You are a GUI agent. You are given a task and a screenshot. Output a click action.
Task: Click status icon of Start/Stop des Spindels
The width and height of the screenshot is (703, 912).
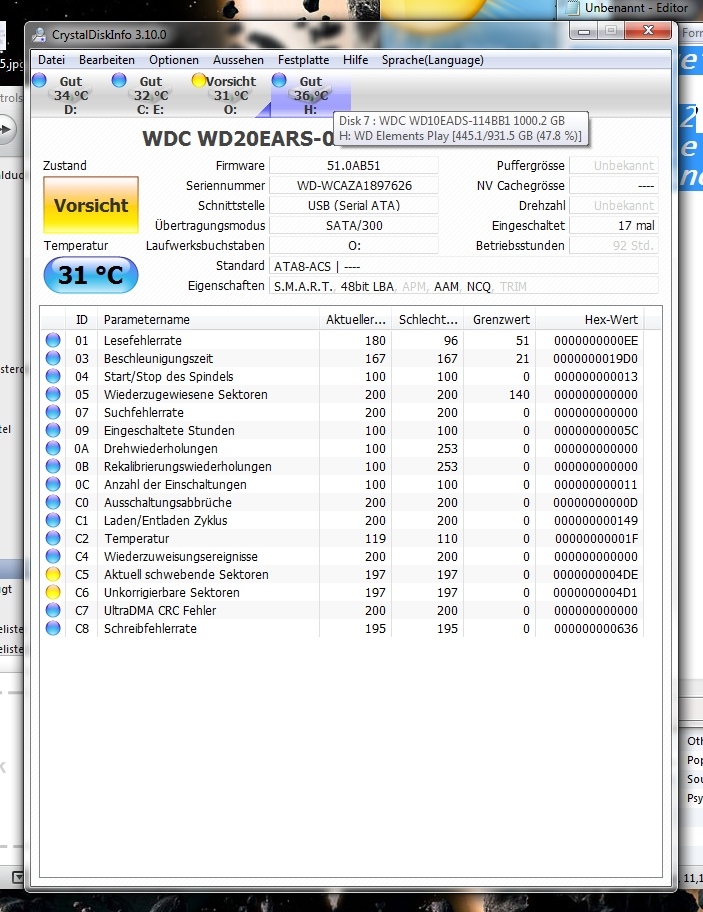(53, 376)
